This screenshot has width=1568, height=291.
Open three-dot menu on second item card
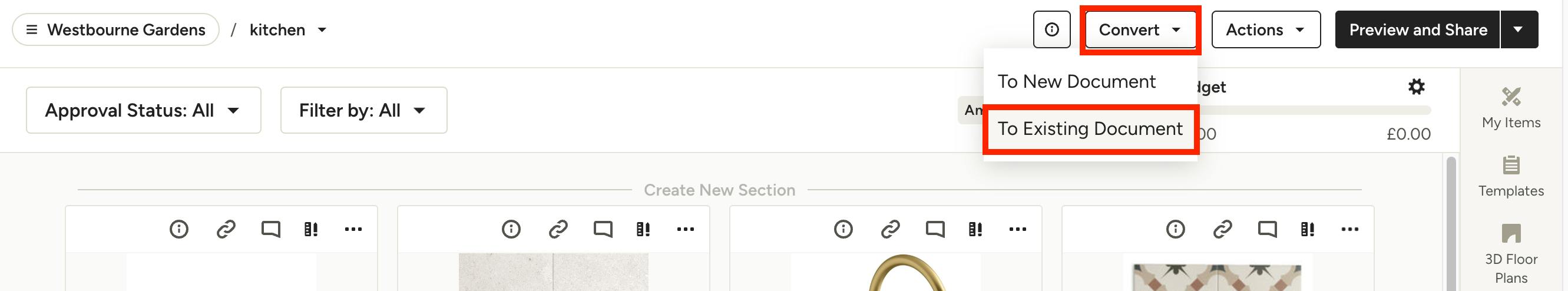point(686,229)
